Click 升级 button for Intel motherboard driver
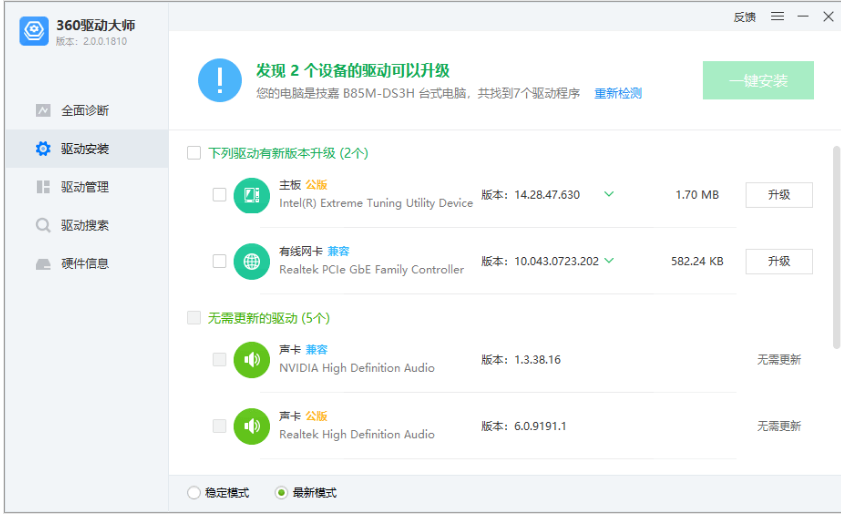Viewport: 841px width, 525px height. coord(778,195)
